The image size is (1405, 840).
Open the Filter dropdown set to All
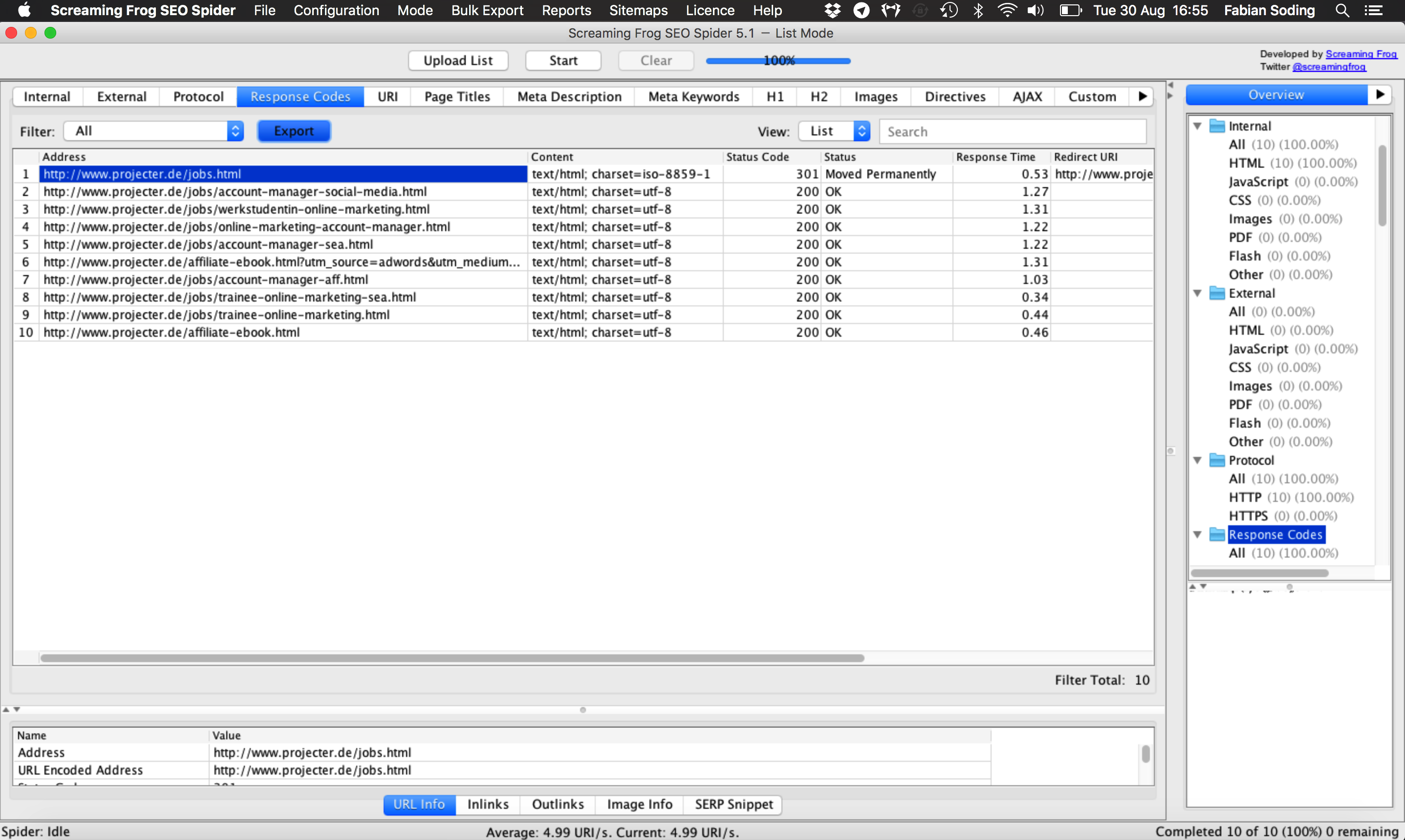(x=154, y=131)
